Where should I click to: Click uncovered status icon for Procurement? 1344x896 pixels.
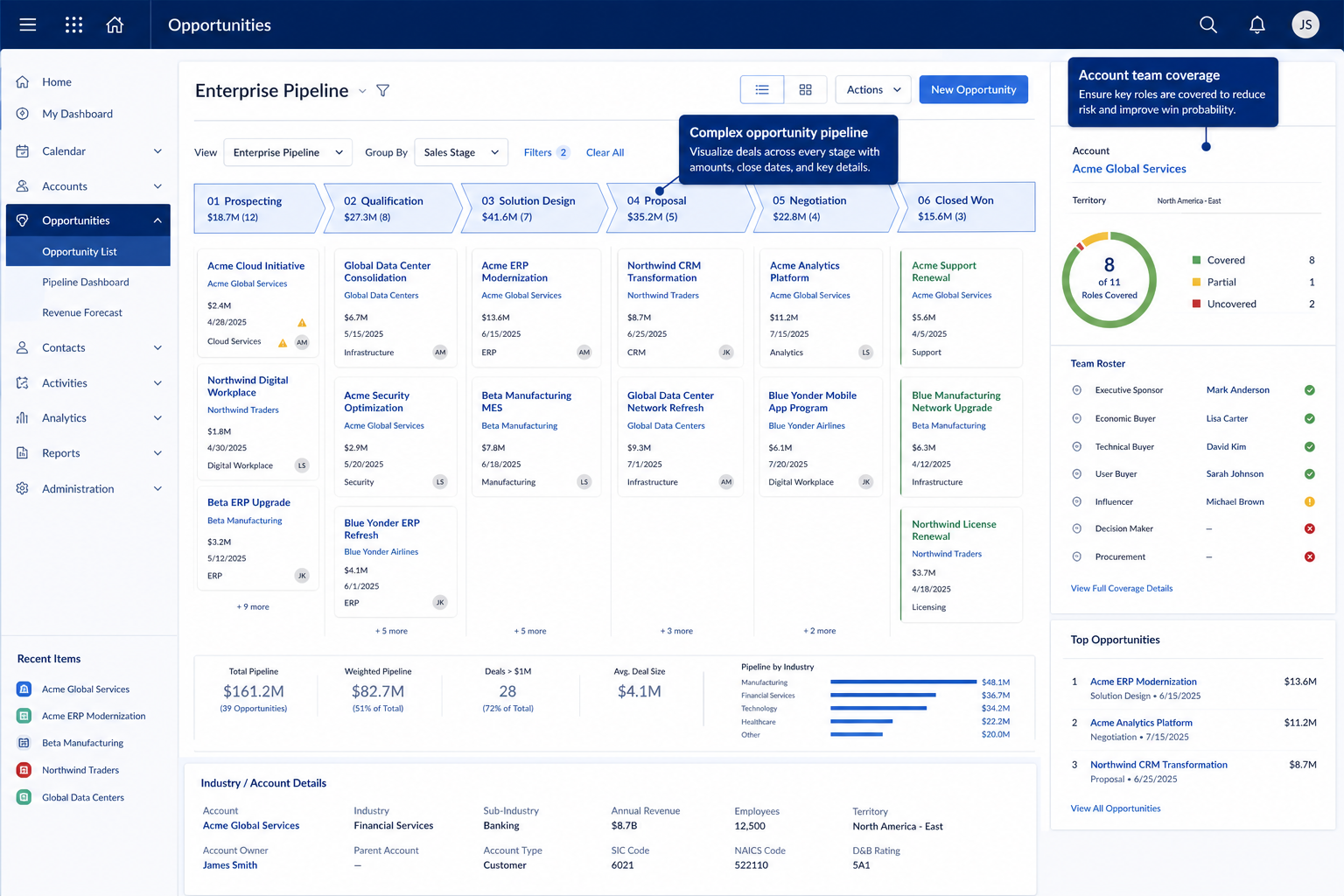tap(1310, 556)
